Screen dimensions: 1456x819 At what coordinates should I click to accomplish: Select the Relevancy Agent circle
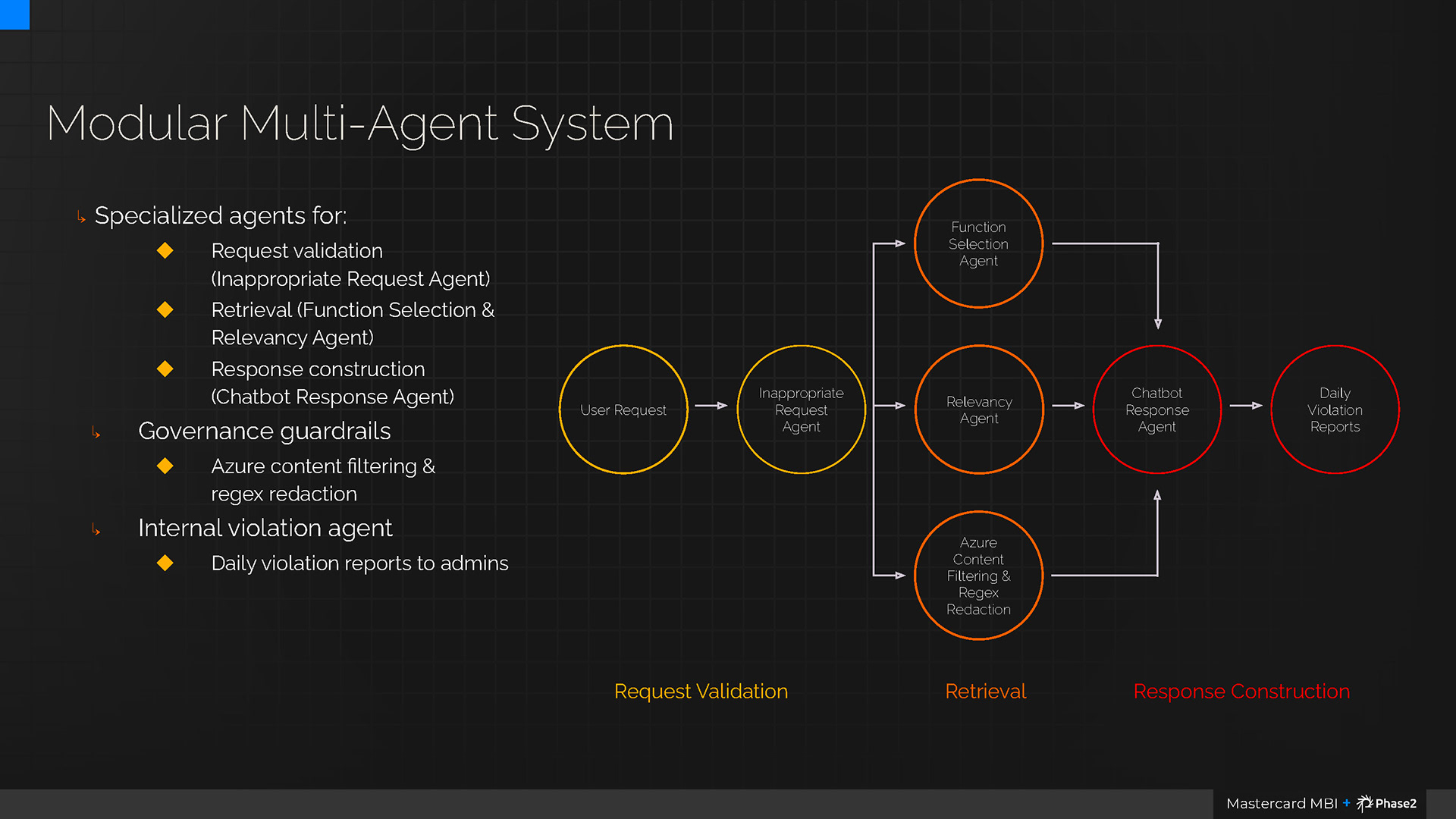click(x=979, y=409)
